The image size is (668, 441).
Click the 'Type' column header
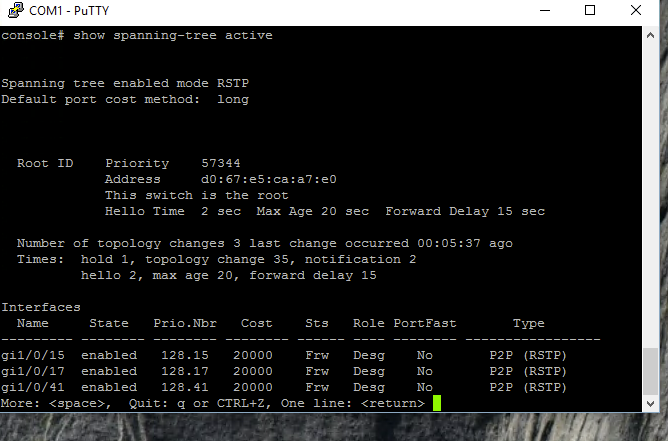click(529, 323)
